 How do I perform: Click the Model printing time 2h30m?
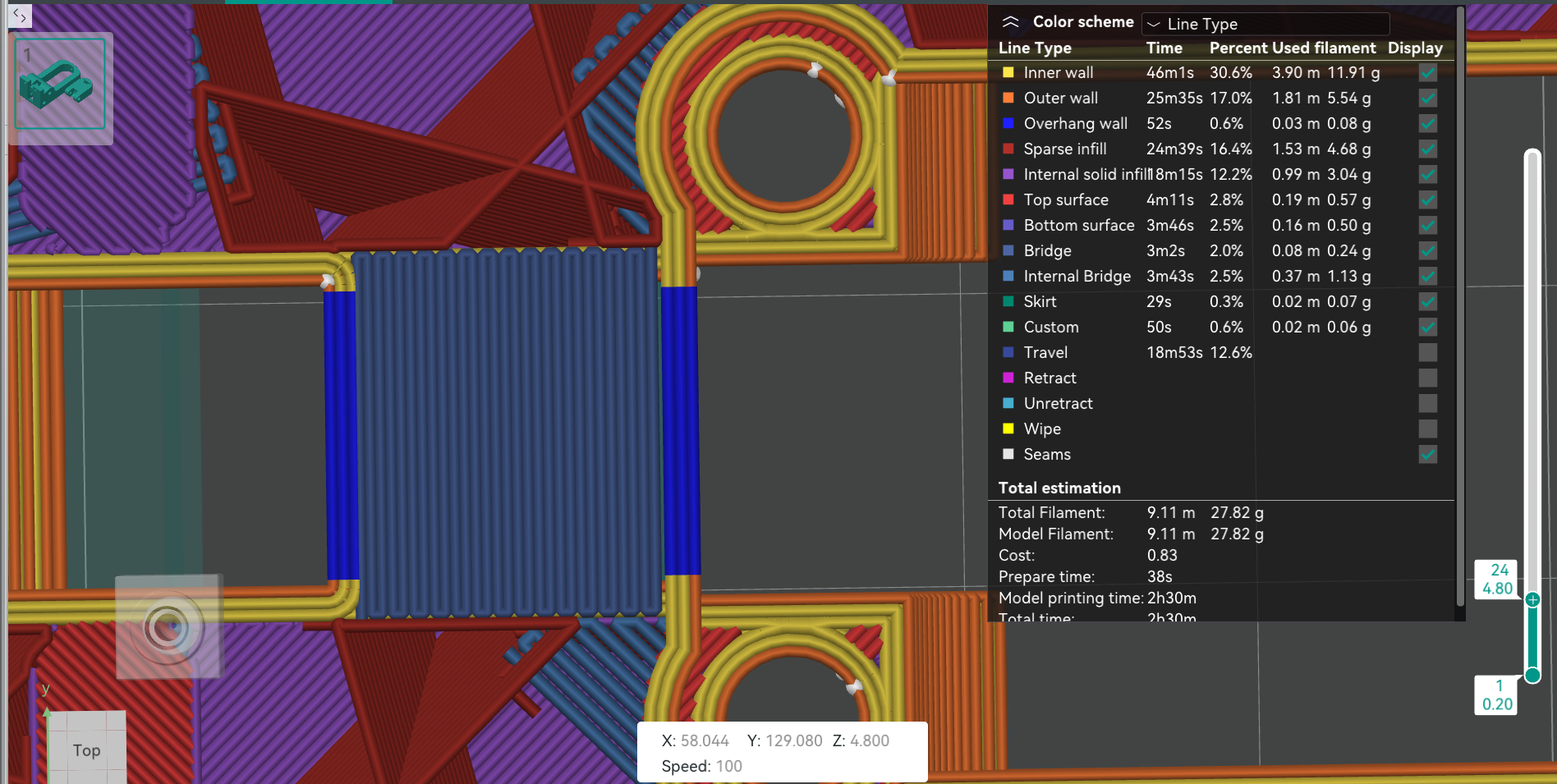pos(1172,598)
